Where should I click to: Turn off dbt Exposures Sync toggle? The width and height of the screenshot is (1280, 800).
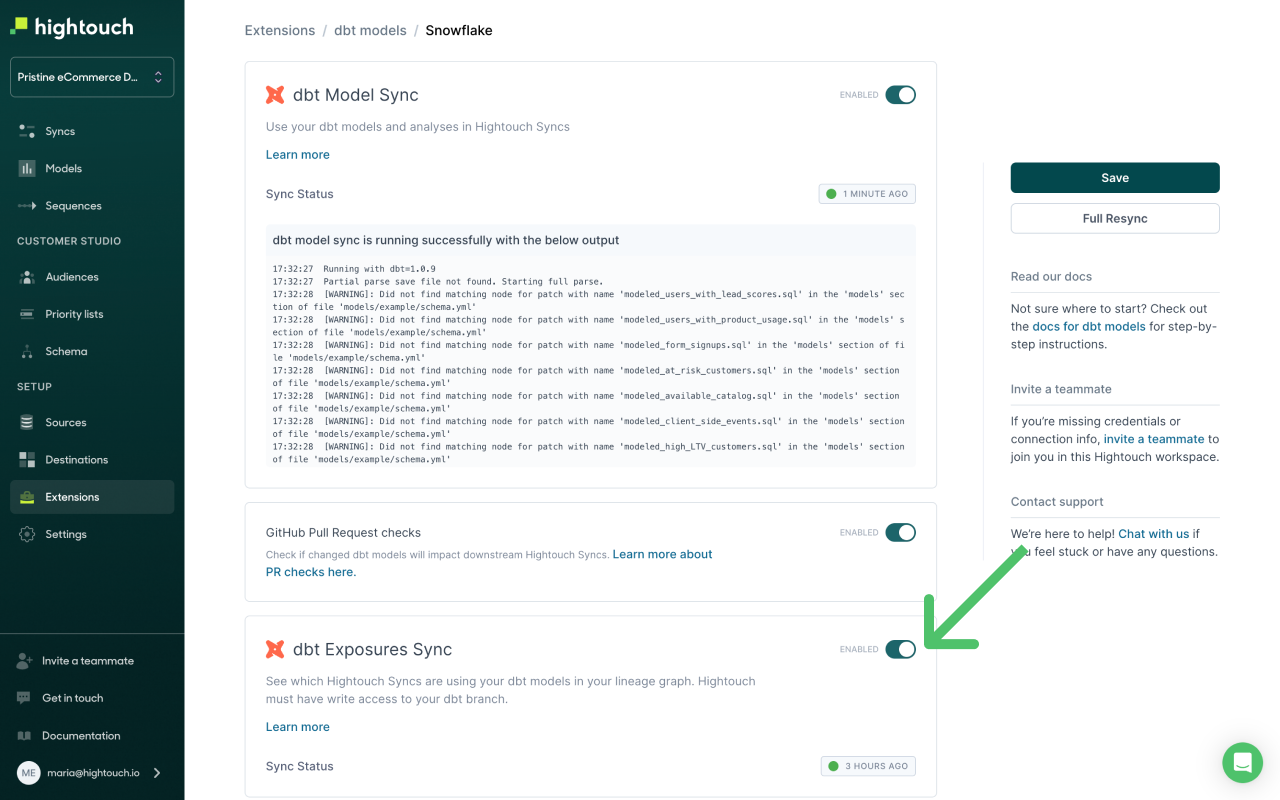click(900, 650)
